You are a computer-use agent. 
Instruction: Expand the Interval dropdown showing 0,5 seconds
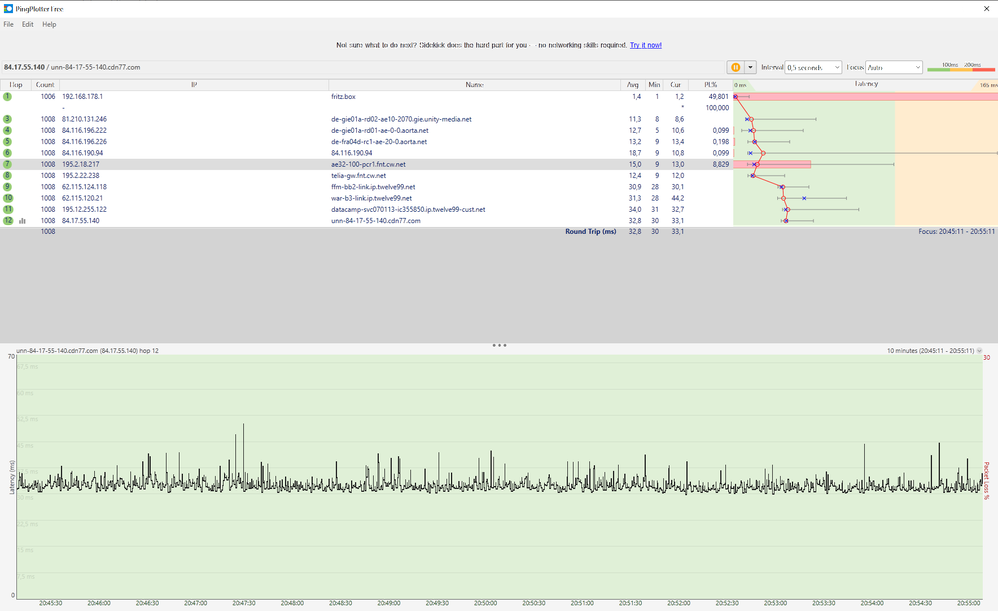[813, 67]
